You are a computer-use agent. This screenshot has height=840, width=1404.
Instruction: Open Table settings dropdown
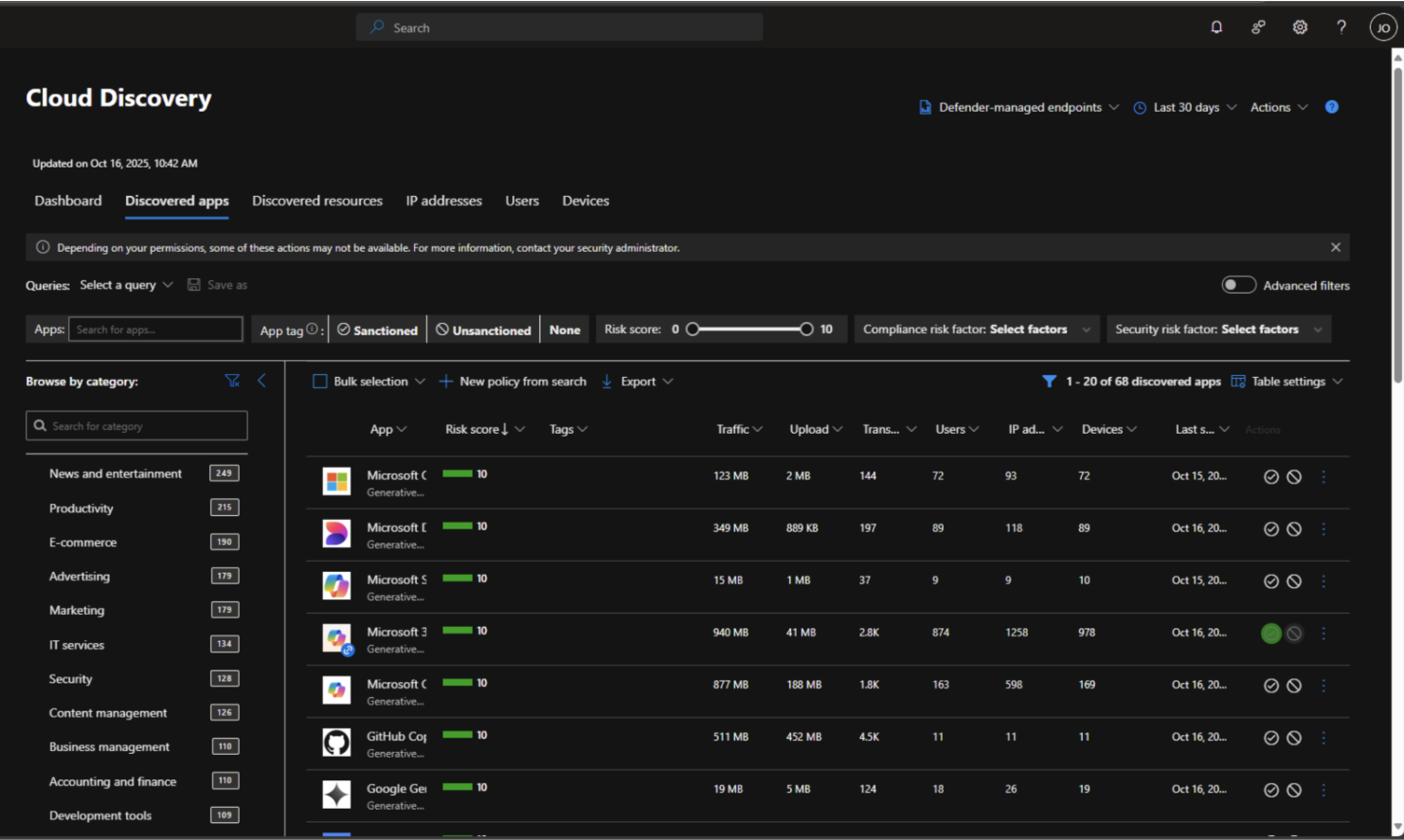tap(1287, 382)
